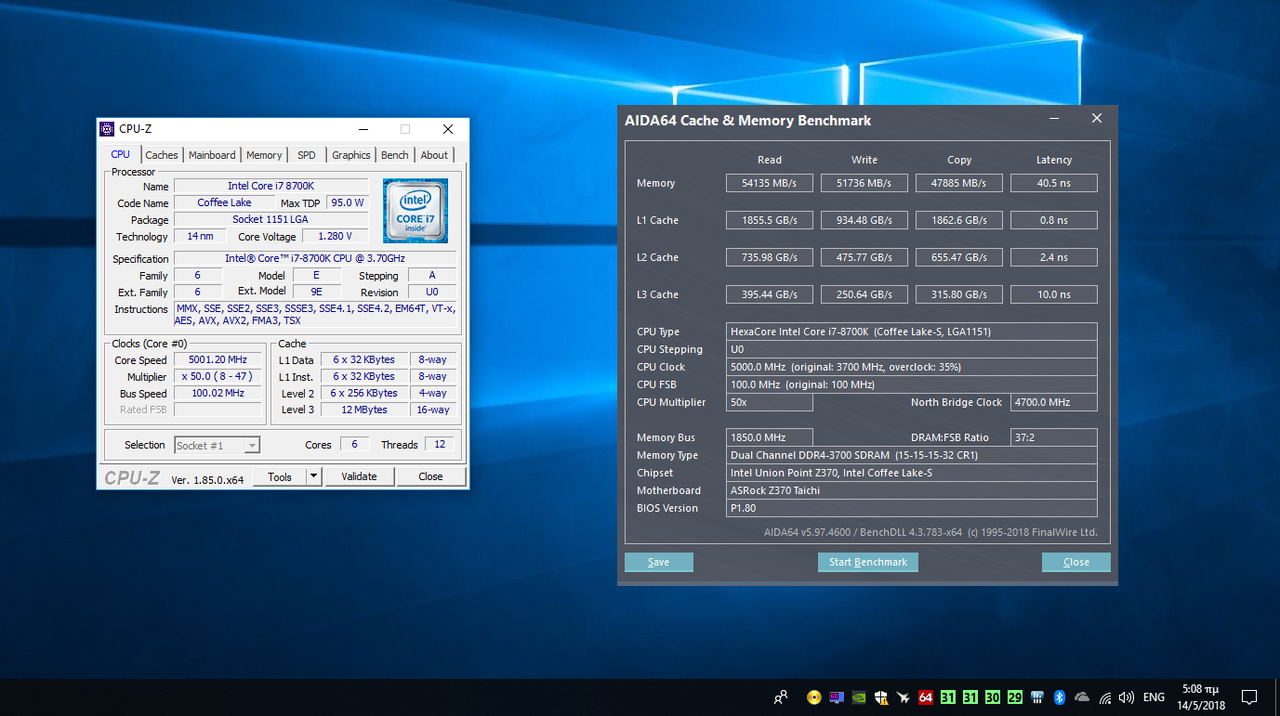This screenshot has width=1280, height=716.
Task: Minimize the CPU-Z window
Action: click(x=361, y=129)
